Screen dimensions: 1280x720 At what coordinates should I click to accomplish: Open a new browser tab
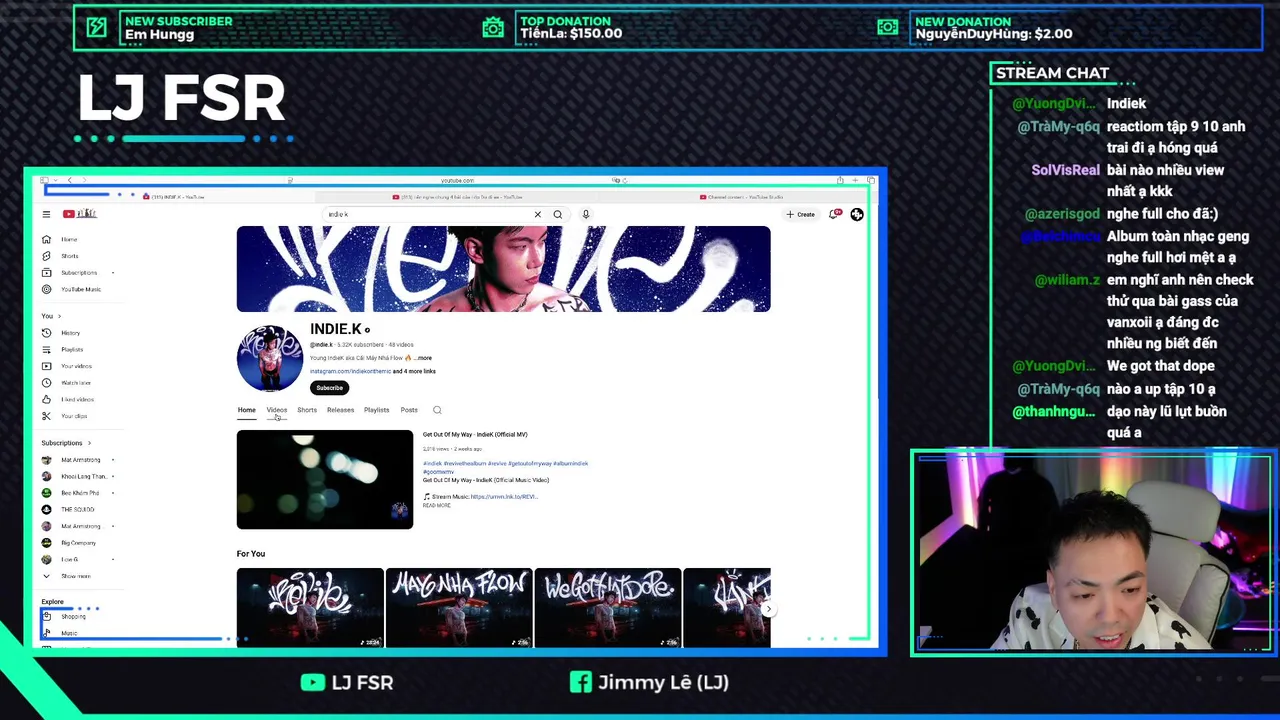[x=856, y=180]
